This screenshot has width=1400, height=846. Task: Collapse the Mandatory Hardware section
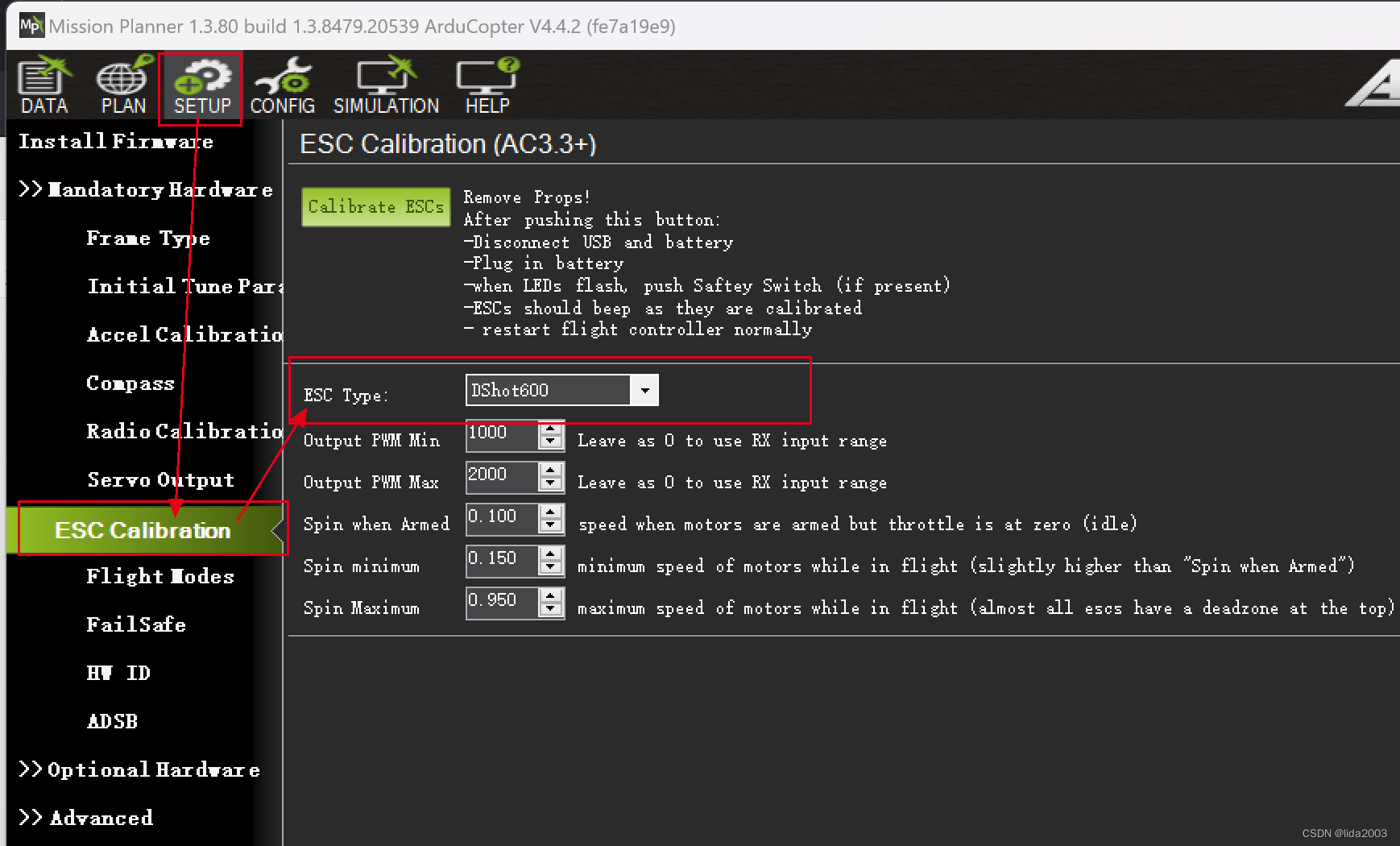[x=146, y=190]
